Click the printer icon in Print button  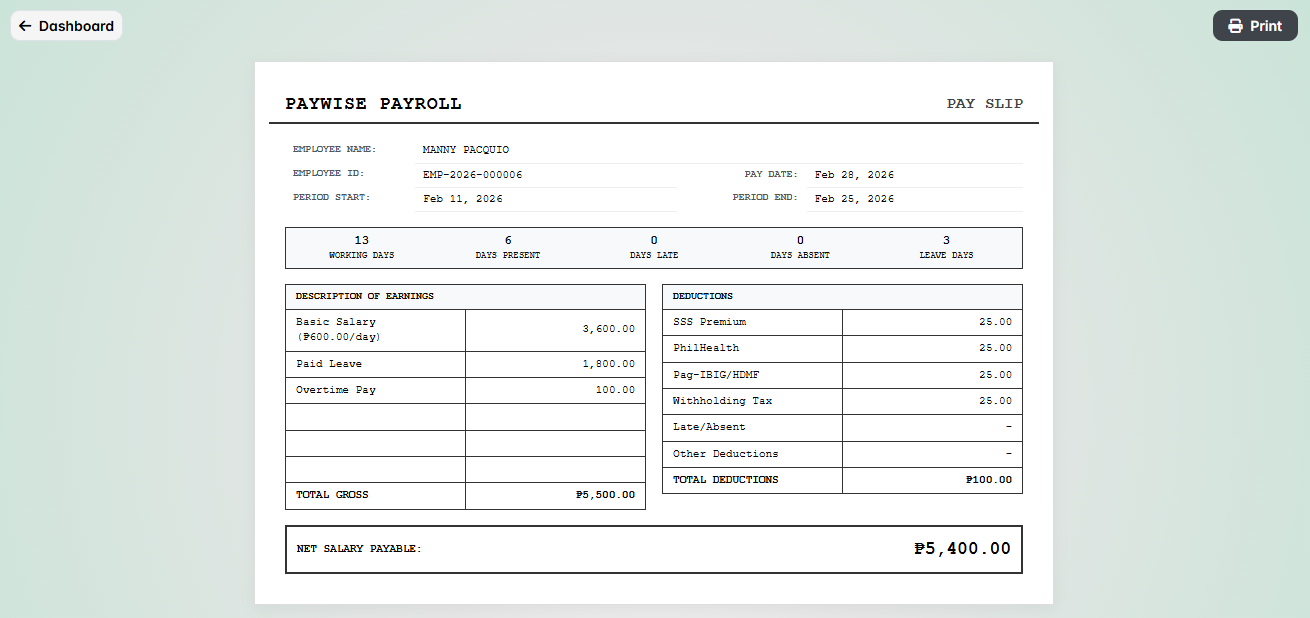1235,26
